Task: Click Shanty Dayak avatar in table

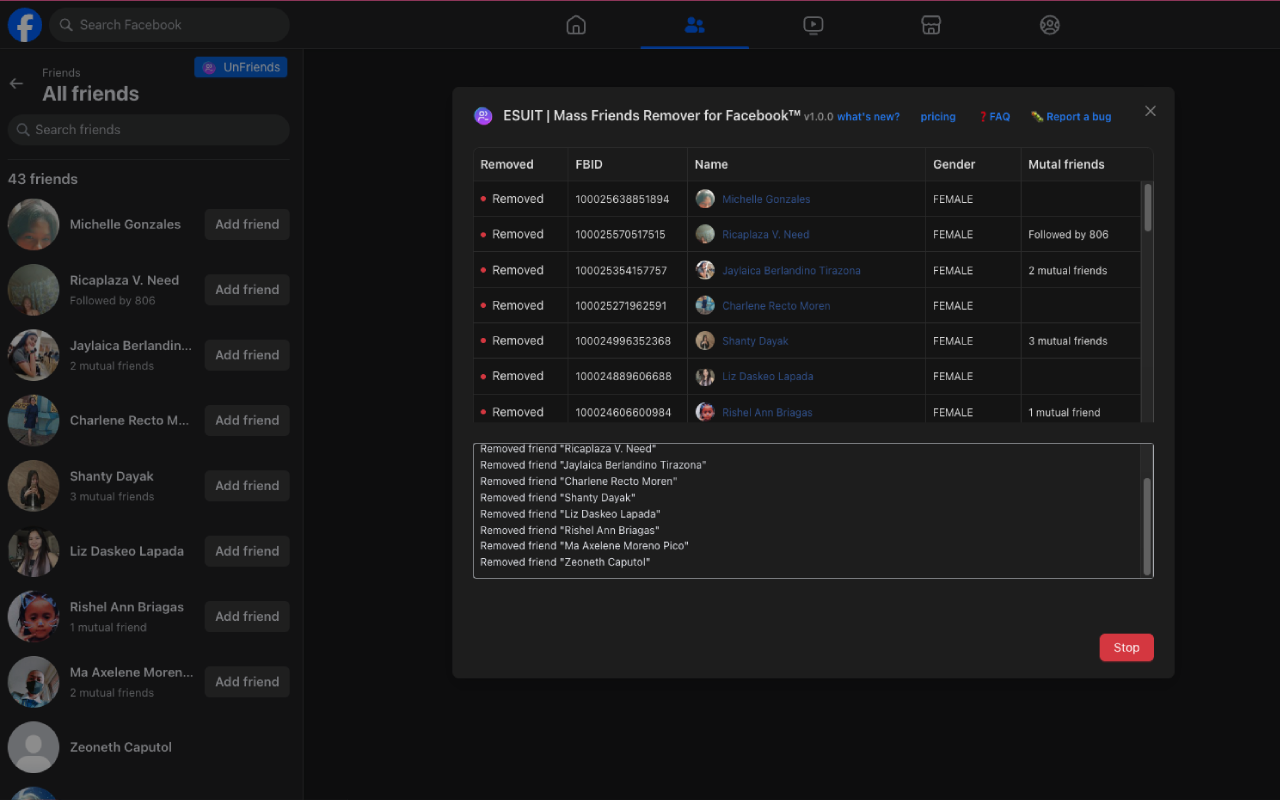Action: click(x=705, y=341)
